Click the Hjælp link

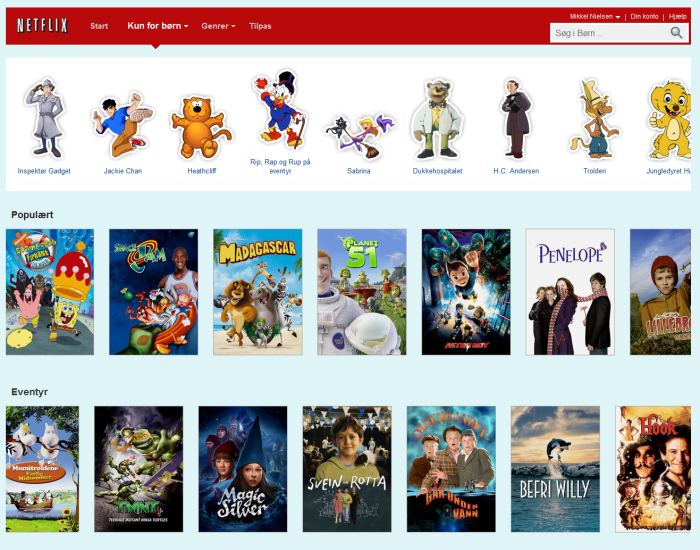point(677,17)
